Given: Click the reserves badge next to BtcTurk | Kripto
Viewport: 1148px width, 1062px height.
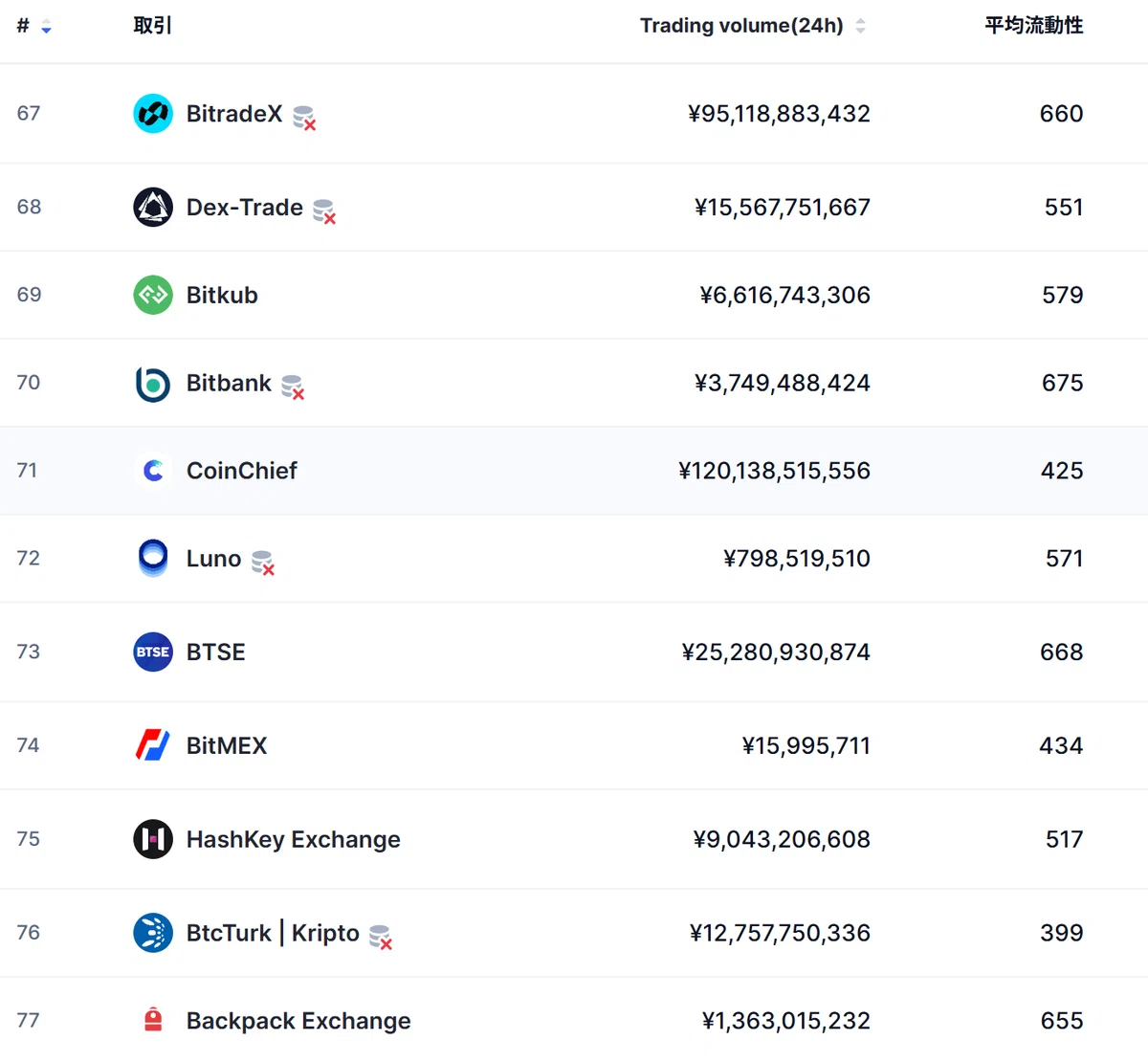Looking at the screenshot, I should [381, 938].
